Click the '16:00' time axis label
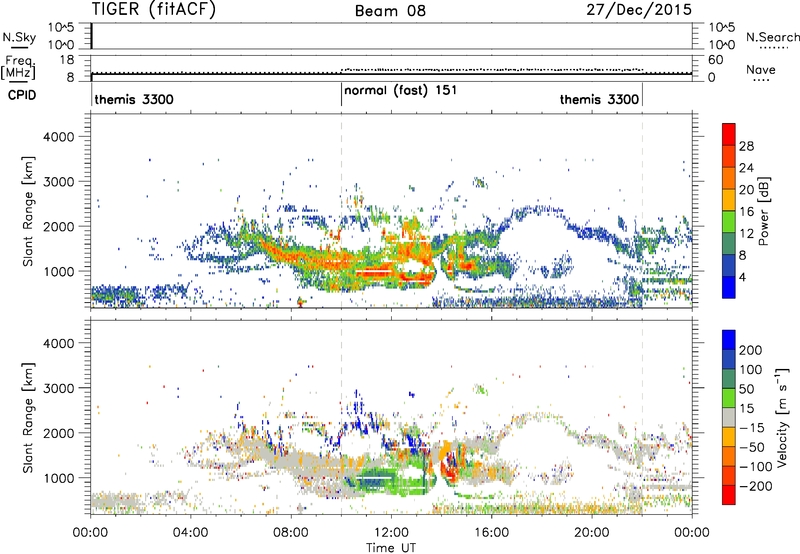The image size is (800, 554). (491, 533)
